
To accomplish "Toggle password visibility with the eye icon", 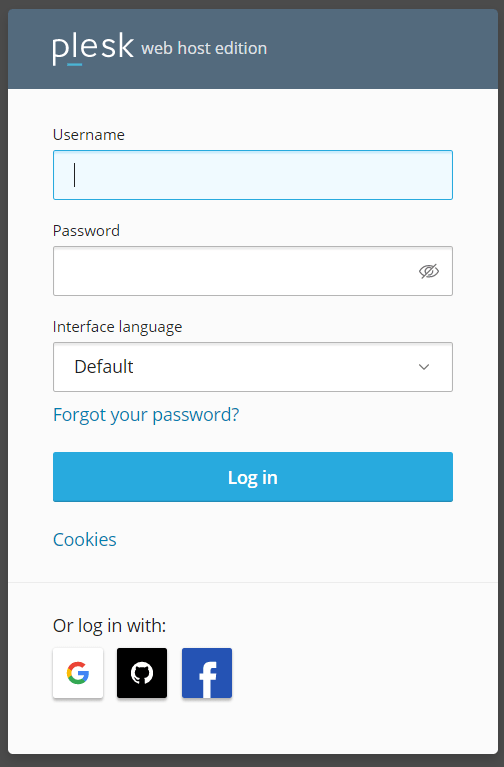I will tap(429, 271).
